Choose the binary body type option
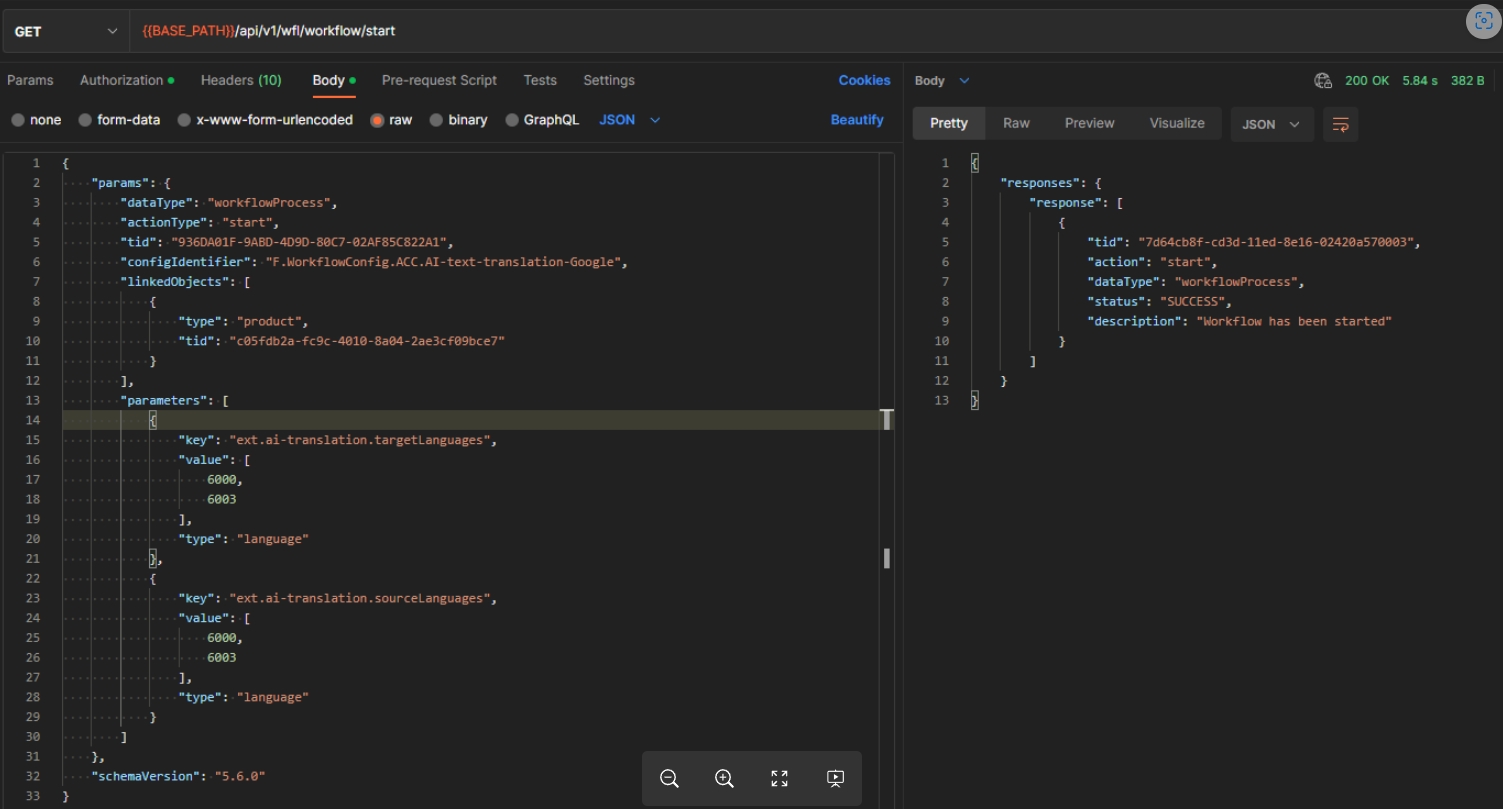Image resolution: width=1503 pixels, height=809 pixels. (x=436, y=120)
